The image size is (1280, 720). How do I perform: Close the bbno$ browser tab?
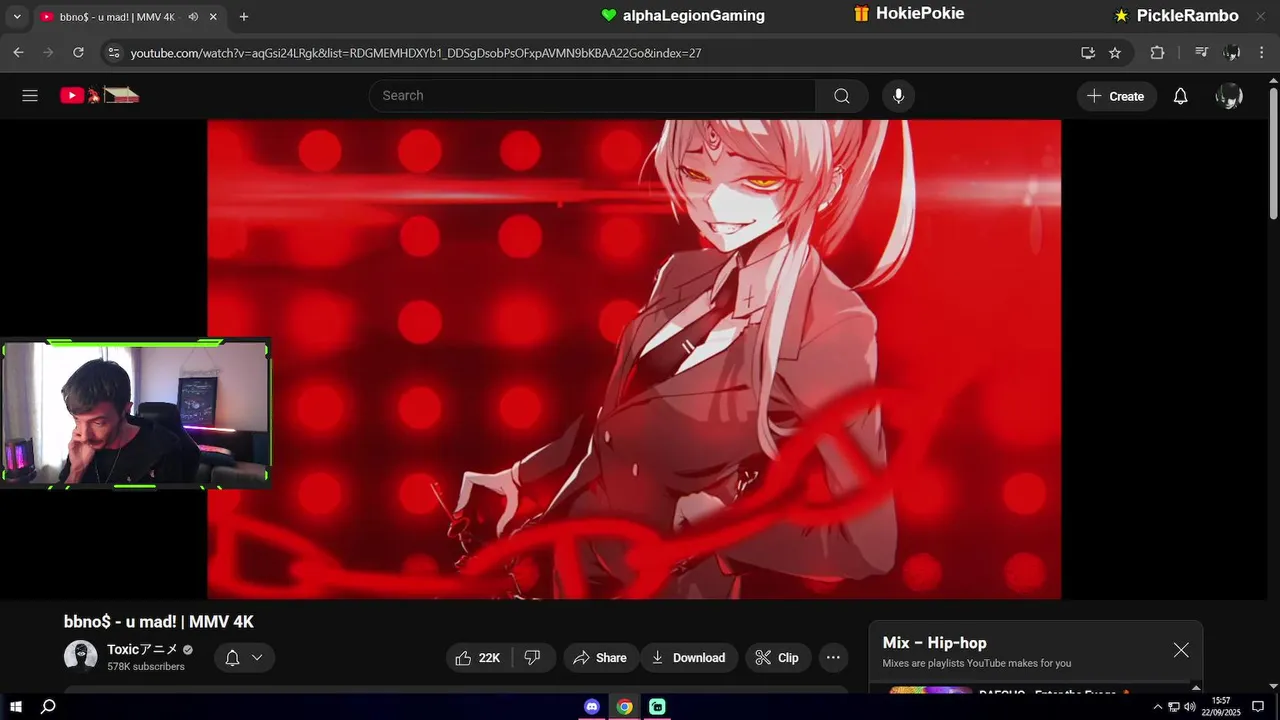click(x=213, y=17)
